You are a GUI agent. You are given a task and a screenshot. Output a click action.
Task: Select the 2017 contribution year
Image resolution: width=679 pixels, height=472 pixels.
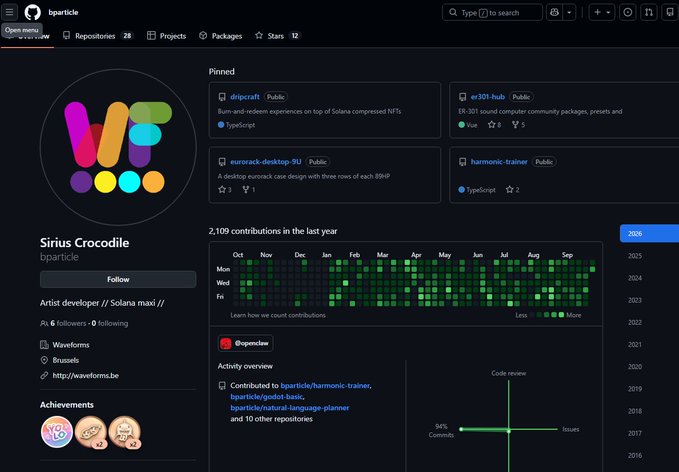635,433
